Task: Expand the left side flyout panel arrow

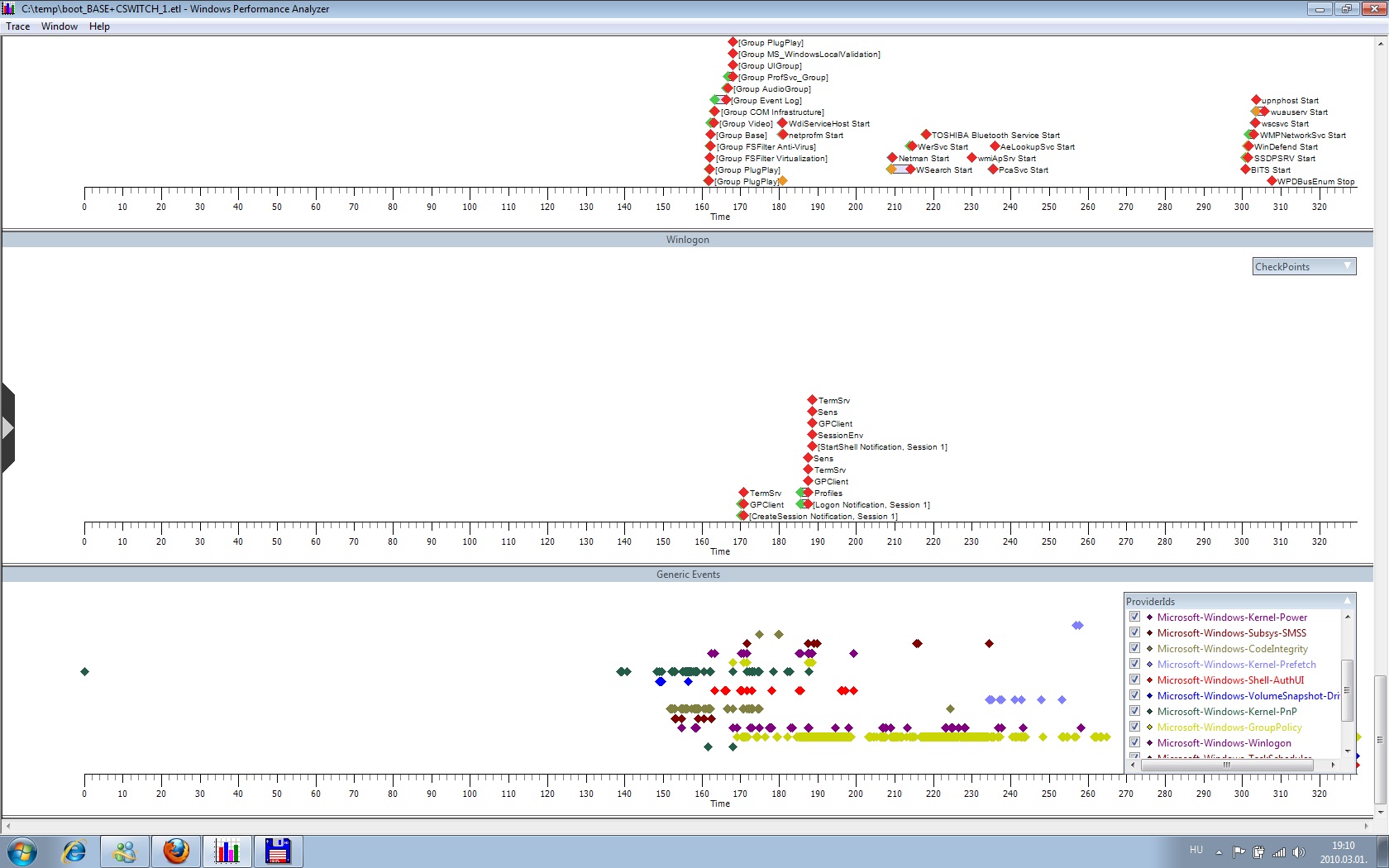Action: pos(7,427)
